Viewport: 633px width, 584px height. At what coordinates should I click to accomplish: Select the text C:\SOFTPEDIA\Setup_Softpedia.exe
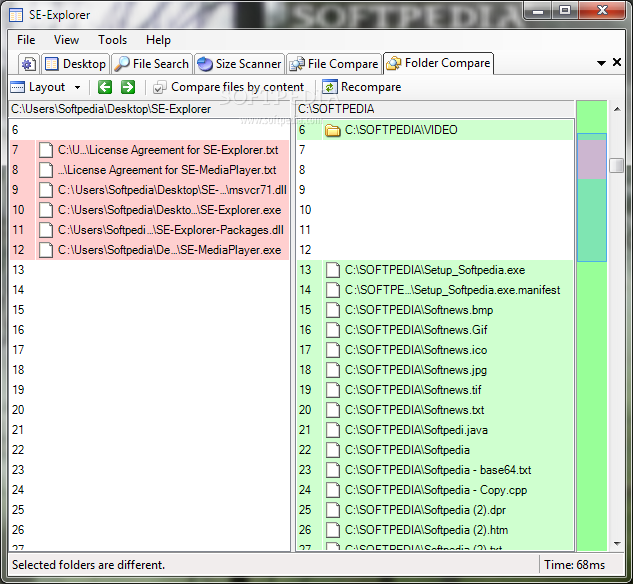tap(435, 270)
